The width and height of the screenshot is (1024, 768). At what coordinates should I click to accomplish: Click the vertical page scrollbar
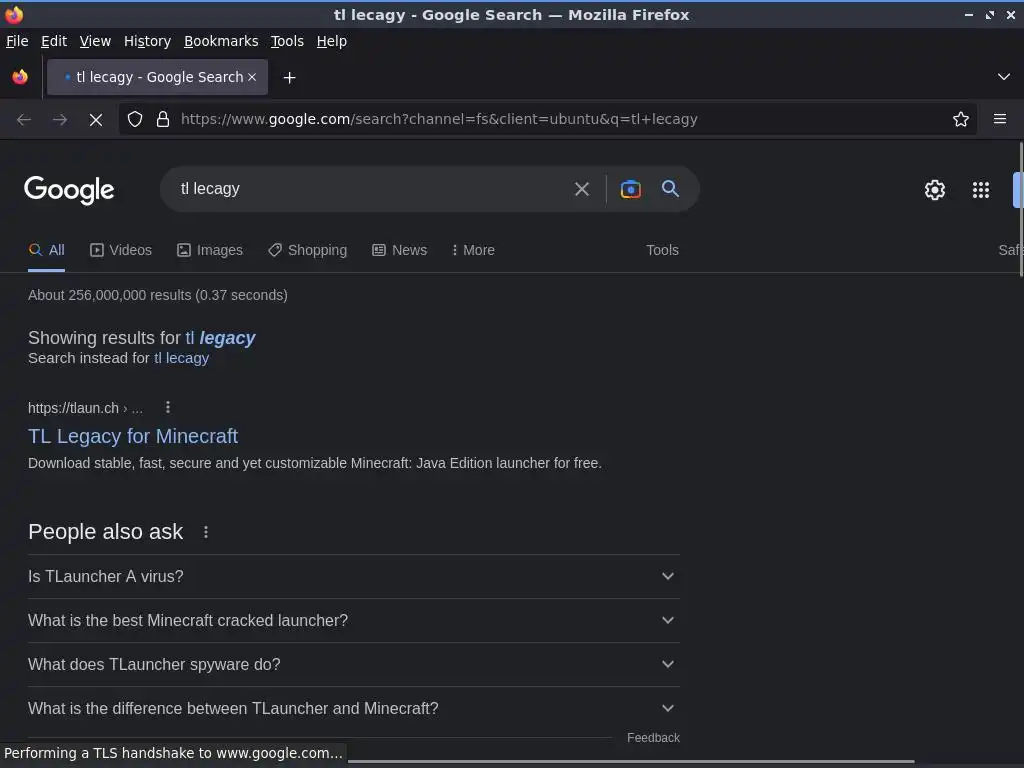pos(1020,209)
